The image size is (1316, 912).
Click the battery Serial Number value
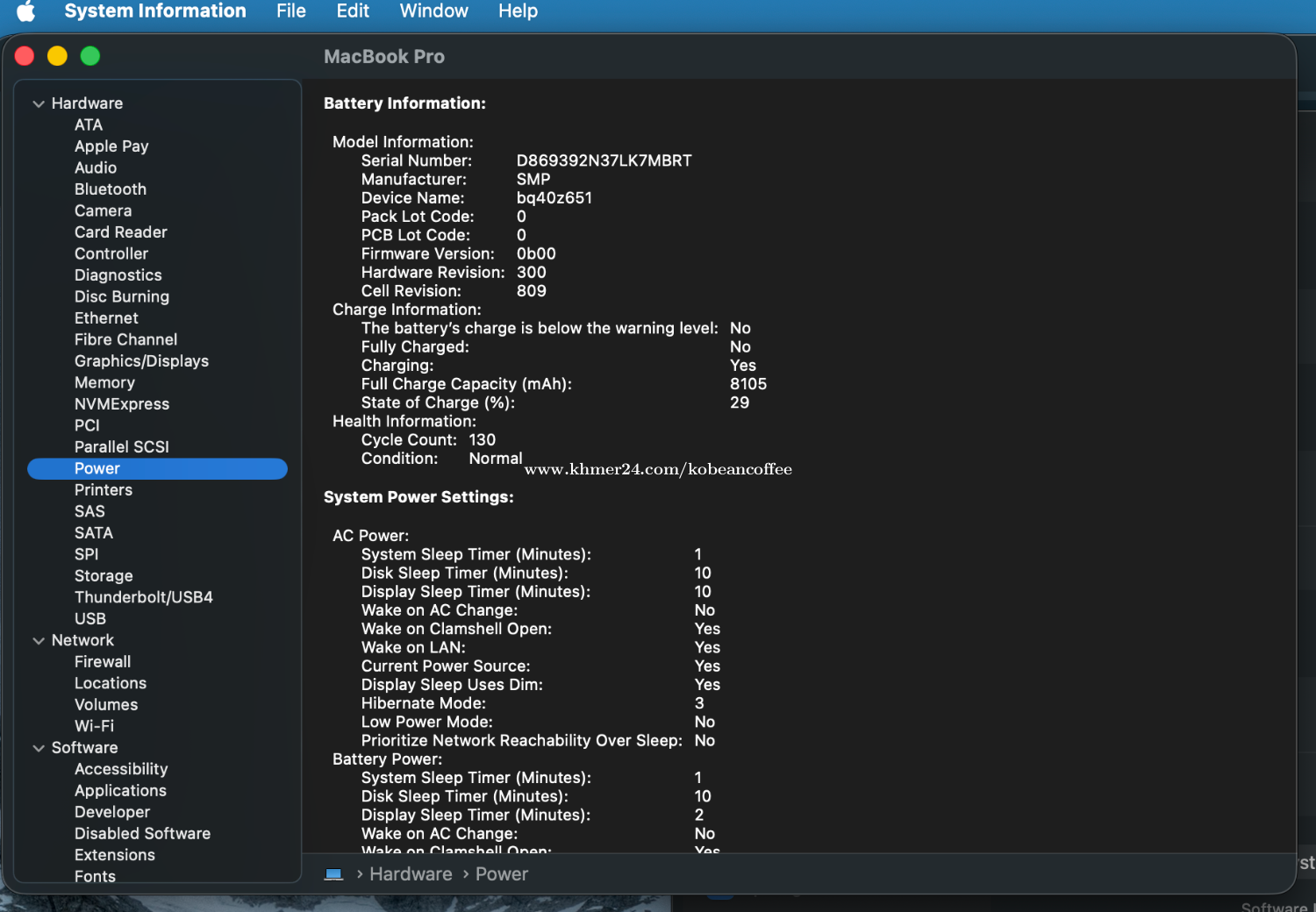click(x=604, y=160)
